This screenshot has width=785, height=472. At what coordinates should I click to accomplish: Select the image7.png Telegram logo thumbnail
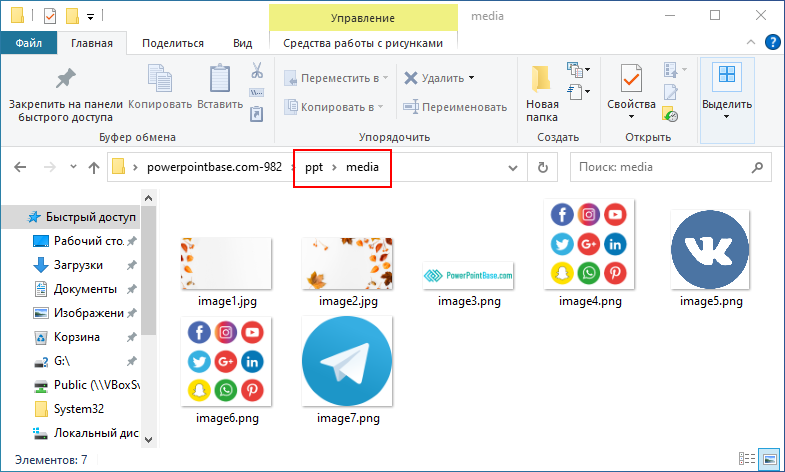coord(347,361)
